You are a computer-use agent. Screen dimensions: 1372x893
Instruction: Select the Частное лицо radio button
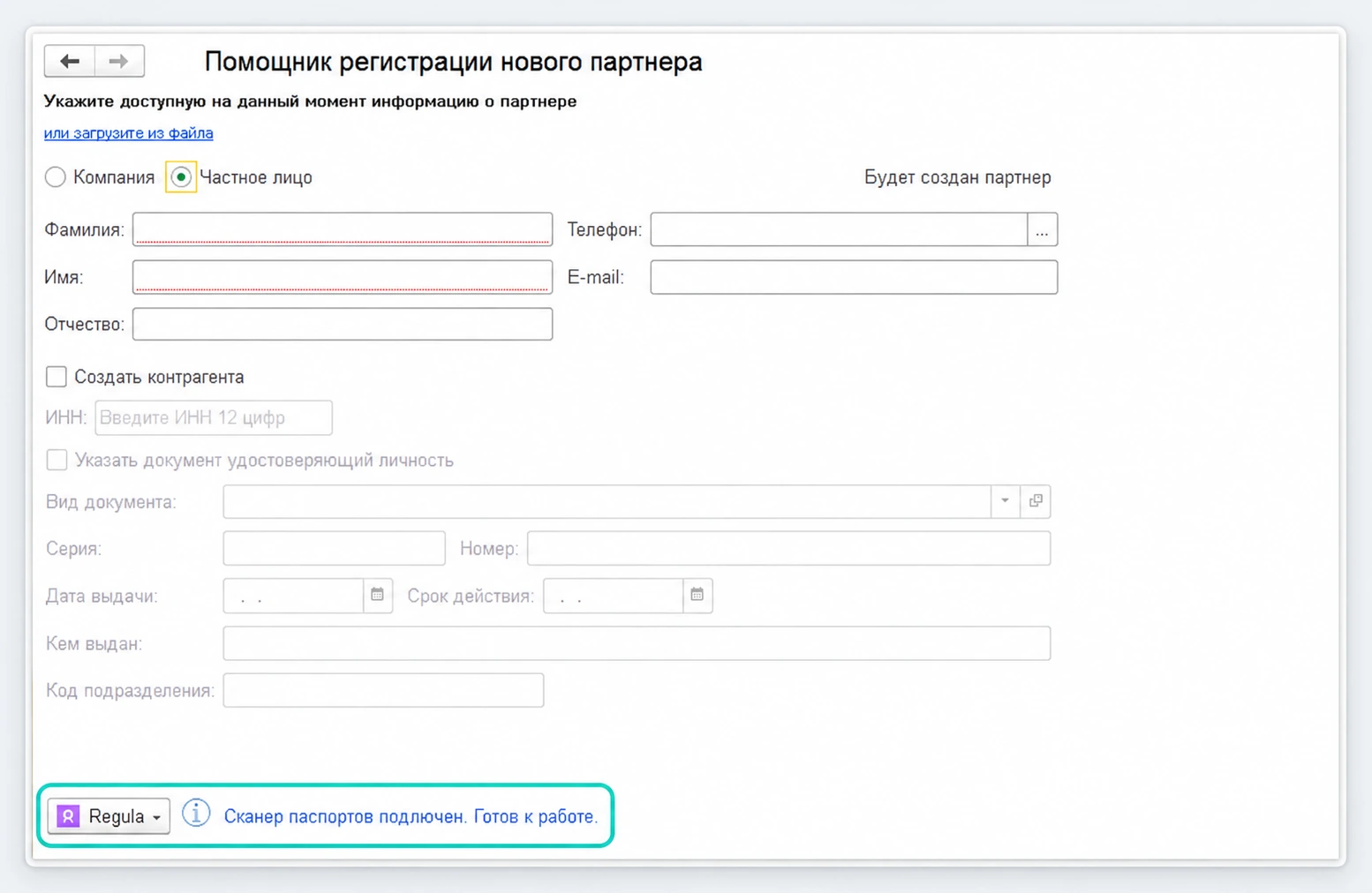tap(181, 177)
